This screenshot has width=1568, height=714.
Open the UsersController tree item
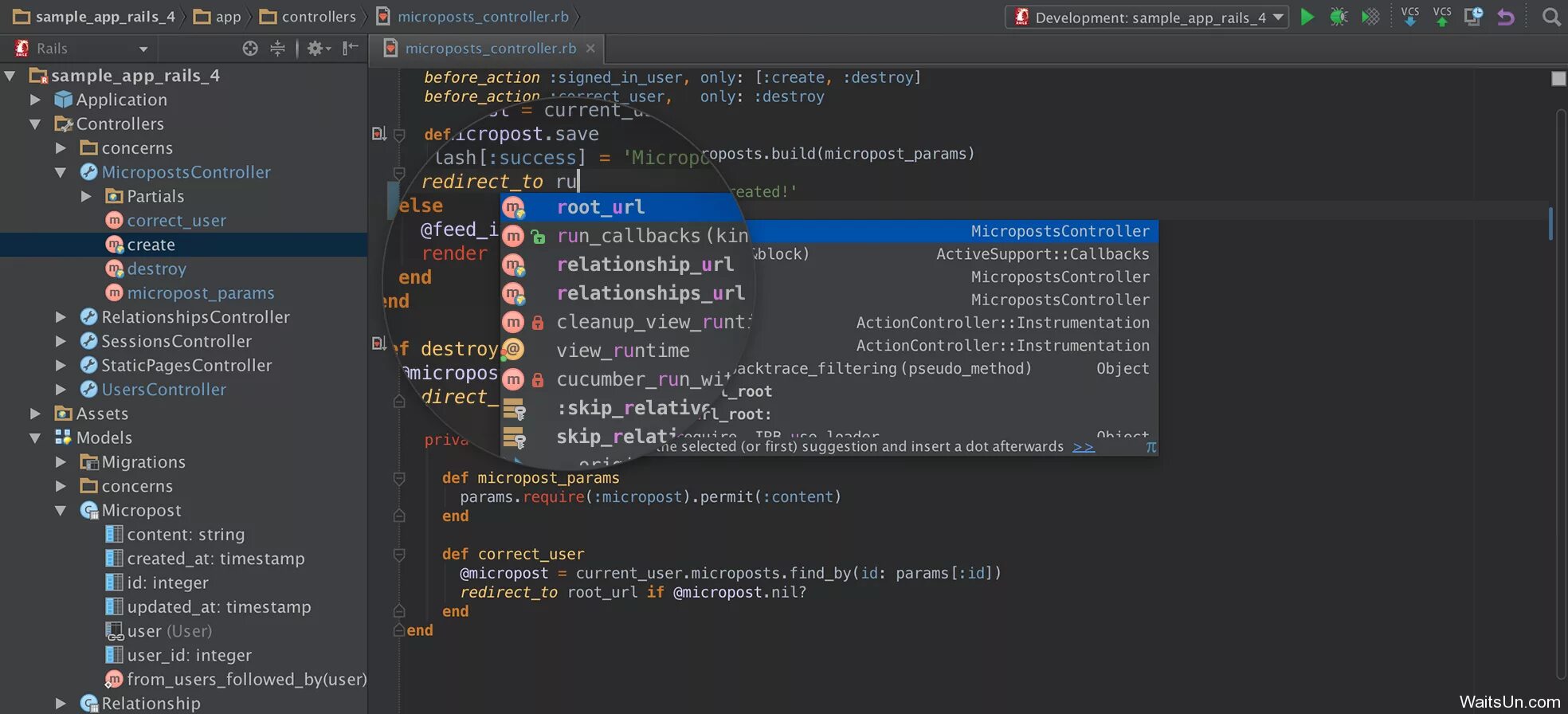pyautogui.click(x=164, y=390)
